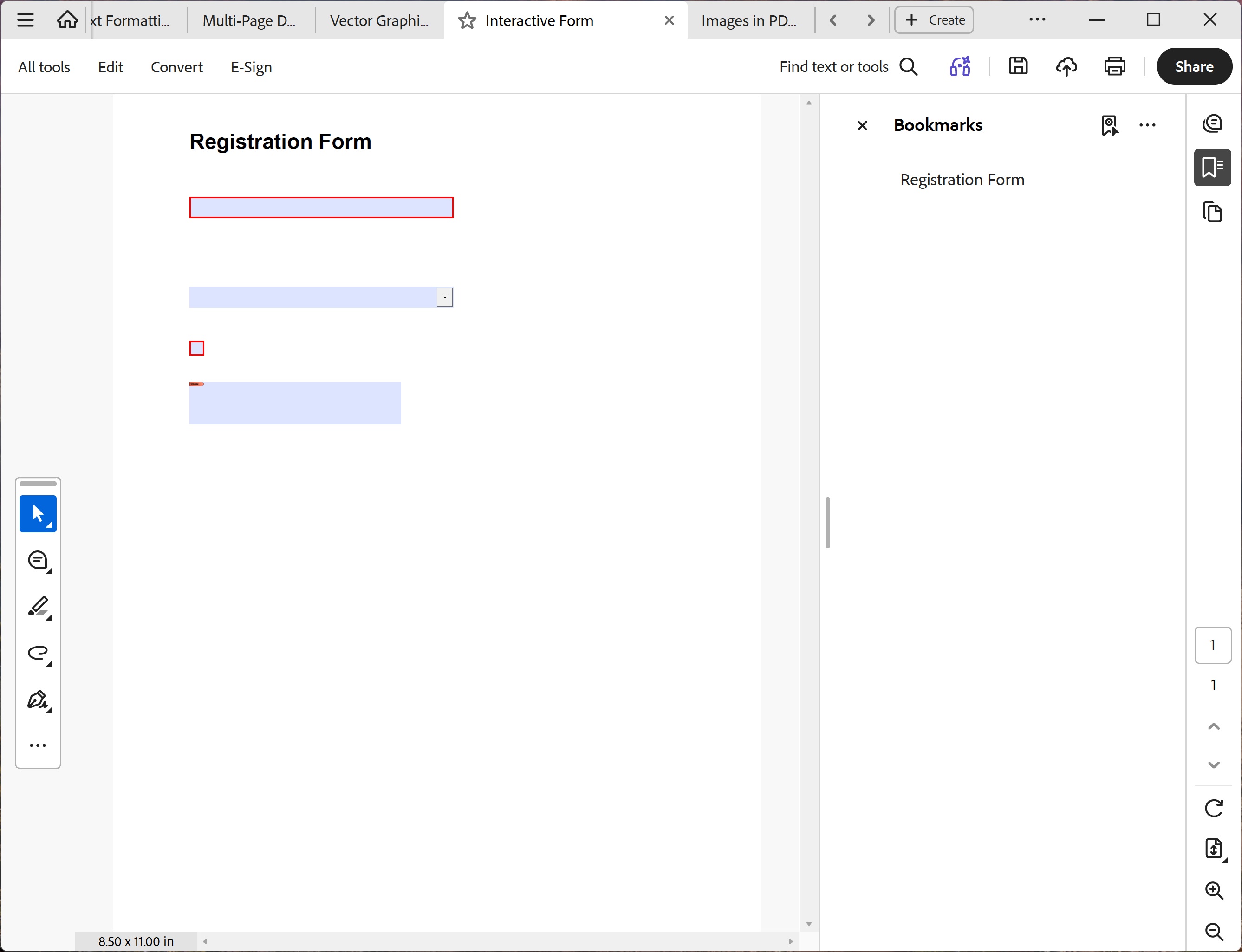Open the Fill and Sign tool
The height and width of the screenshot is (952, 1242).
click(38, 700)
